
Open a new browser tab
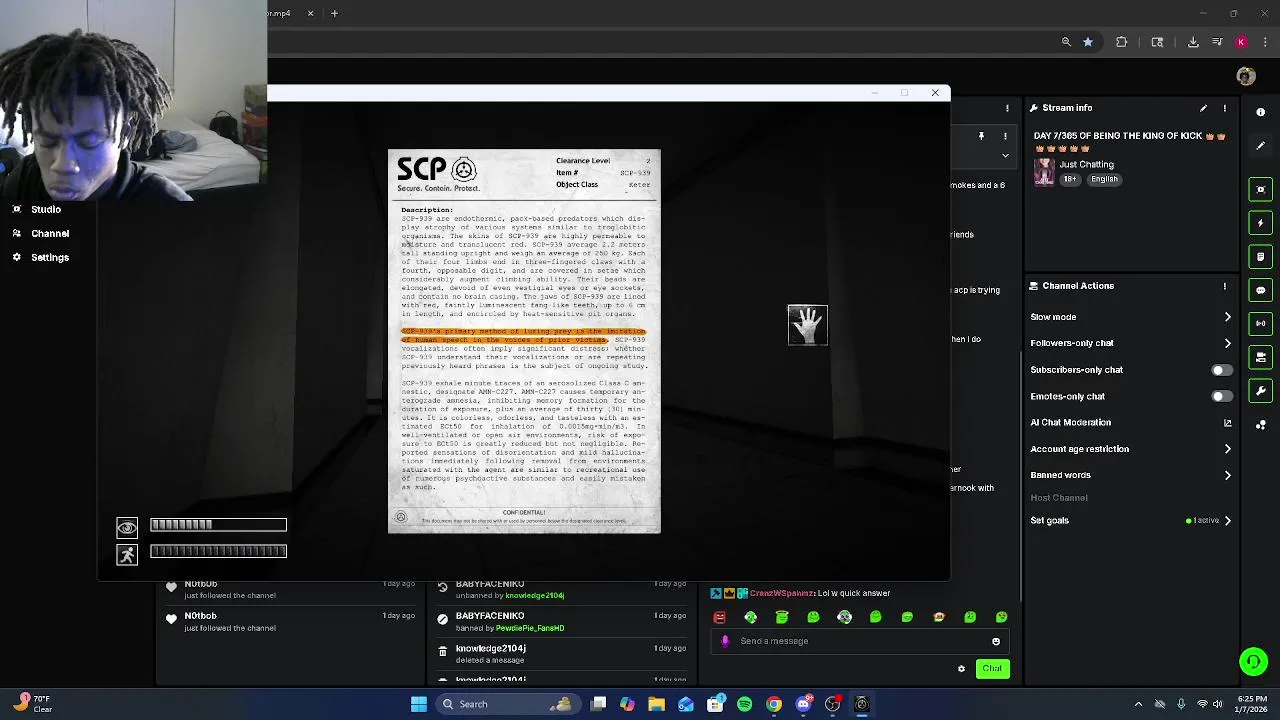[x=334, y=13]
